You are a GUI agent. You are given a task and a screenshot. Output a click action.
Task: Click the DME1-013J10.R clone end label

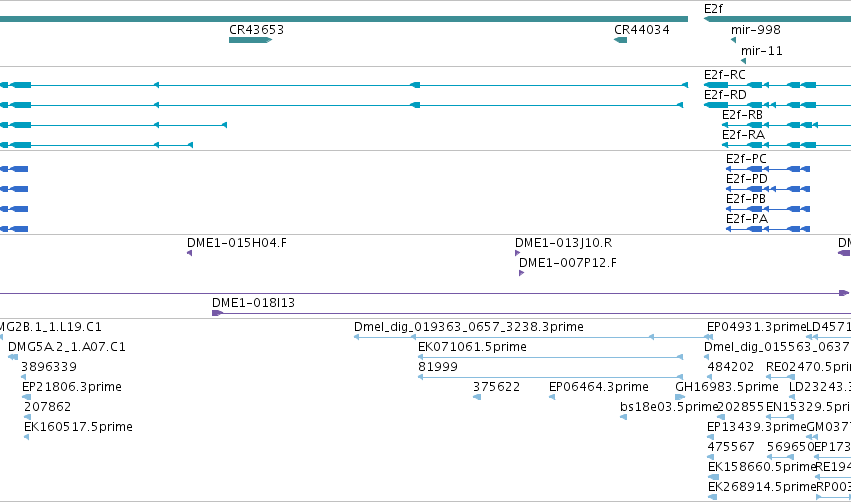(563, 243)
